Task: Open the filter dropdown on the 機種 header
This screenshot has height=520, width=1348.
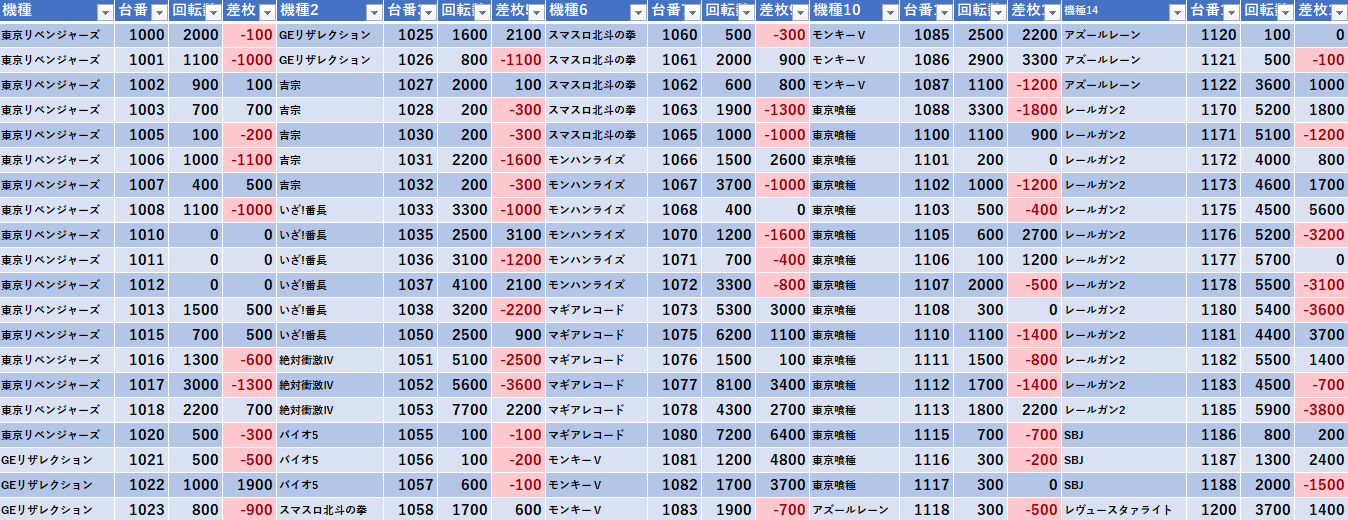Action: pos(105,12)
